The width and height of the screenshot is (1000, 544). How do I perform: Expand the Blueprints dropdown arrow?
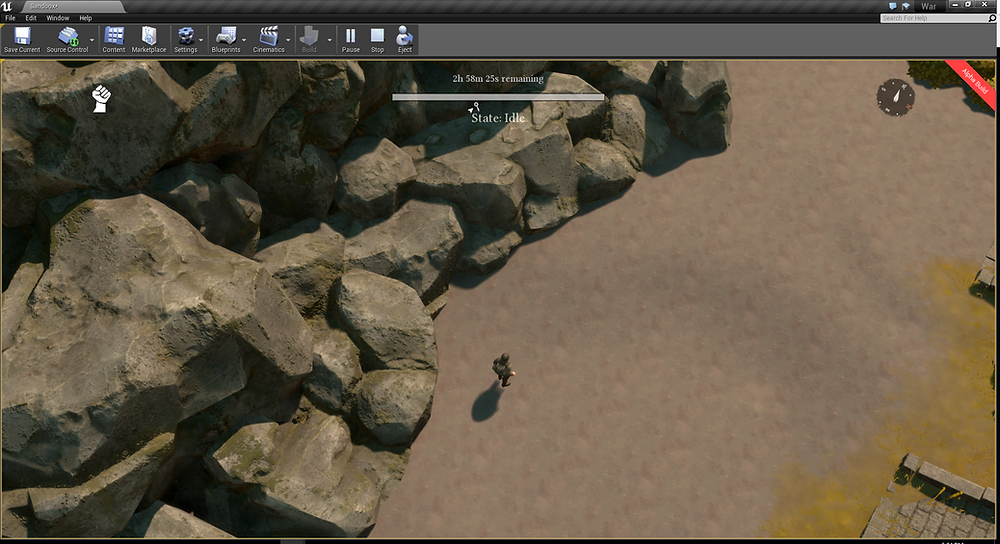click(244, 40)
